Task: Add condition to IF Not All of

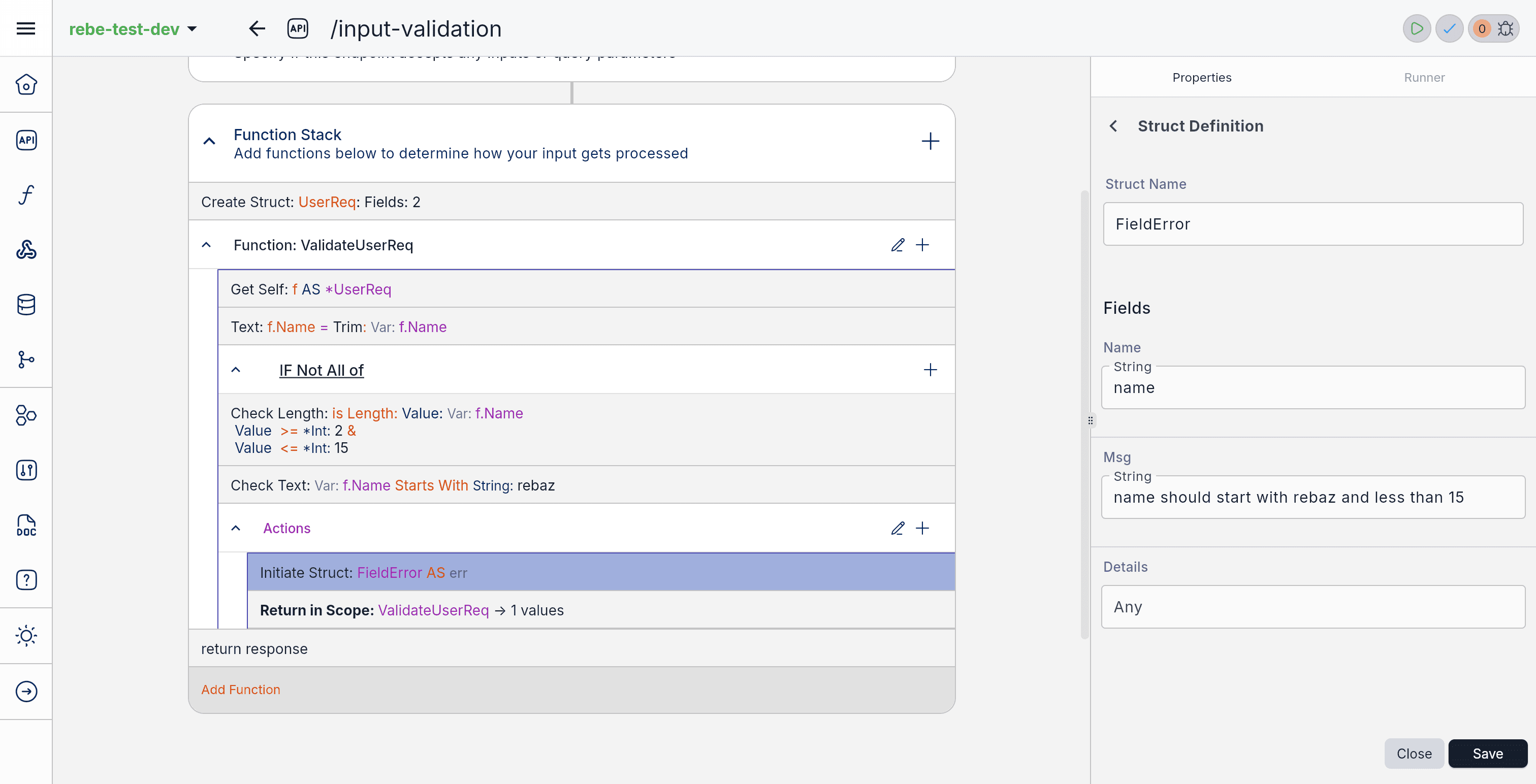Action: 930,370
